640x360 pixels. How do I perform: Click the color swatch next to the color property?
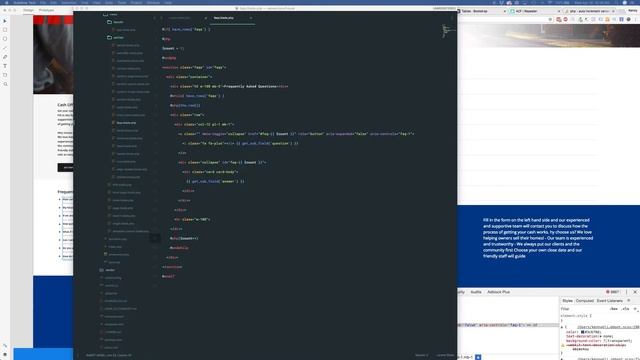coord(583,332)
